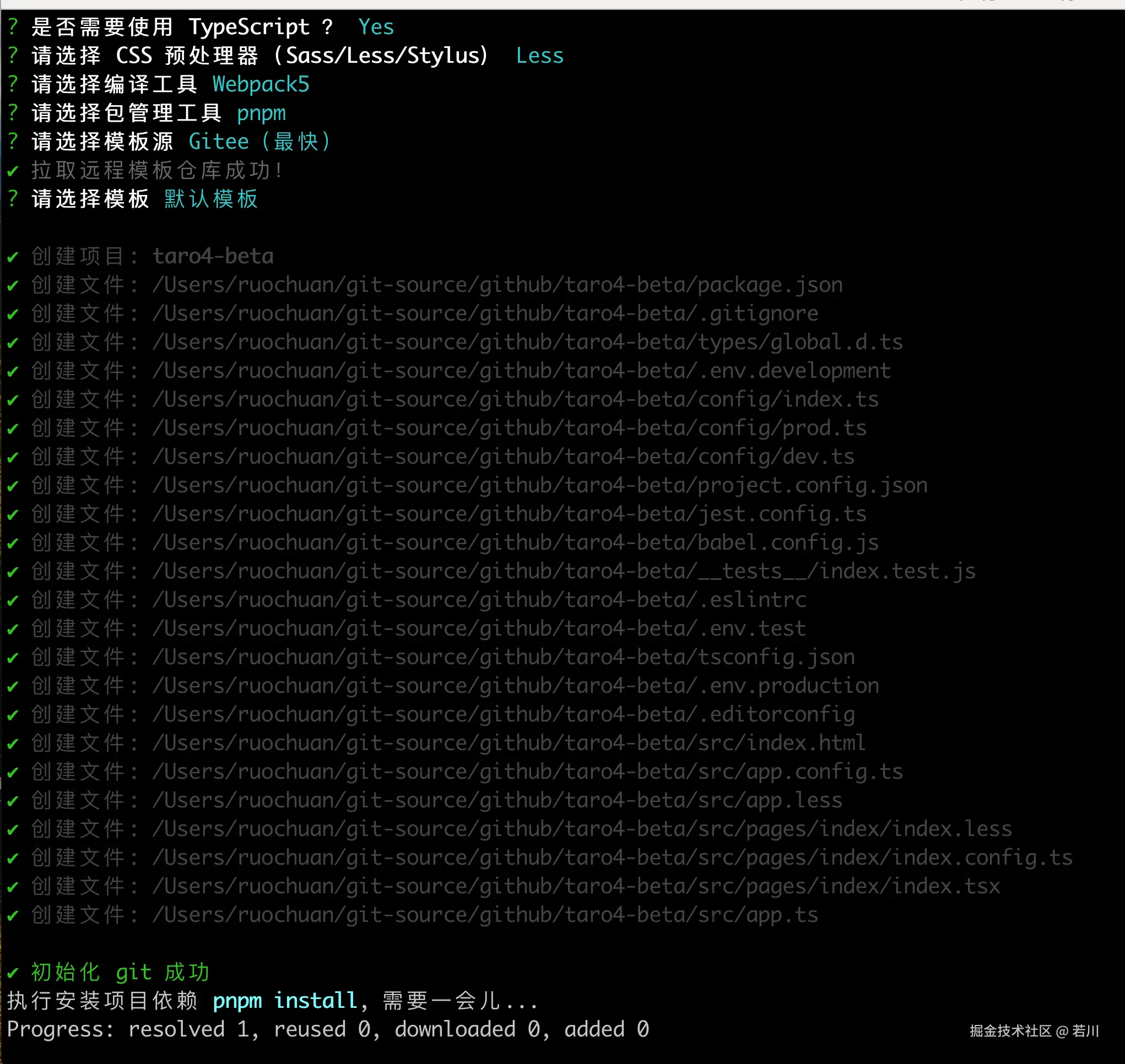The width and height of the screenshot is (1125, 1064).
Task: Click the src/pages/index/index.tsx file path
Action: [x=575, y=887]
